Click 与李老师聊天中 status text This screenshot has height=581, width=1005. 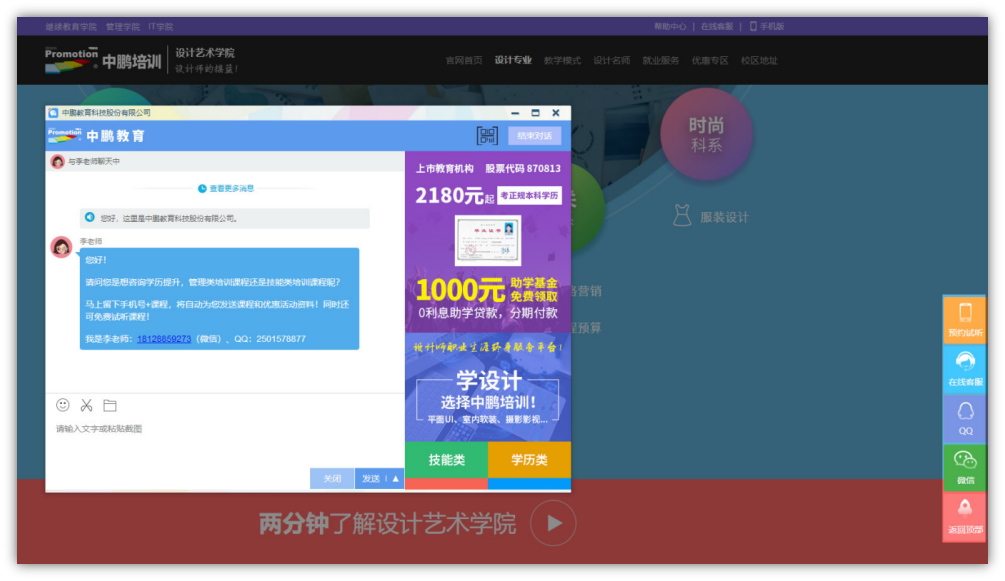(x=94, y=161)
